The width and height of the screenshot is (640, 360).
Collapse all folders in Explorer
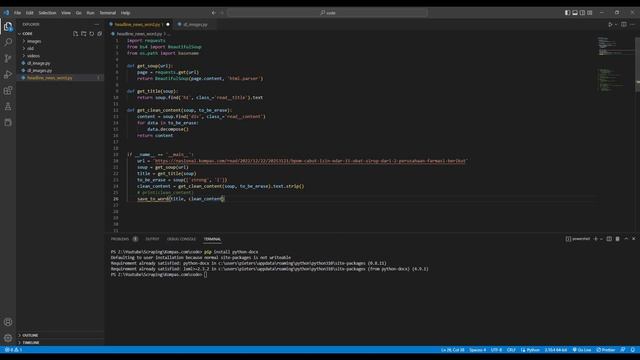tap(100, 33)
